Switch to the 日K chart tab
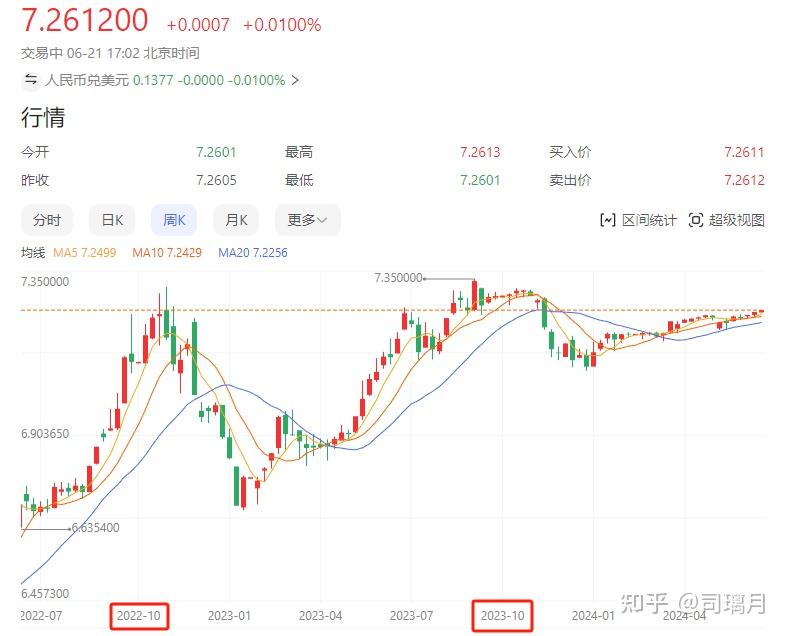788x636 pixels. click(x=112, y=220)
